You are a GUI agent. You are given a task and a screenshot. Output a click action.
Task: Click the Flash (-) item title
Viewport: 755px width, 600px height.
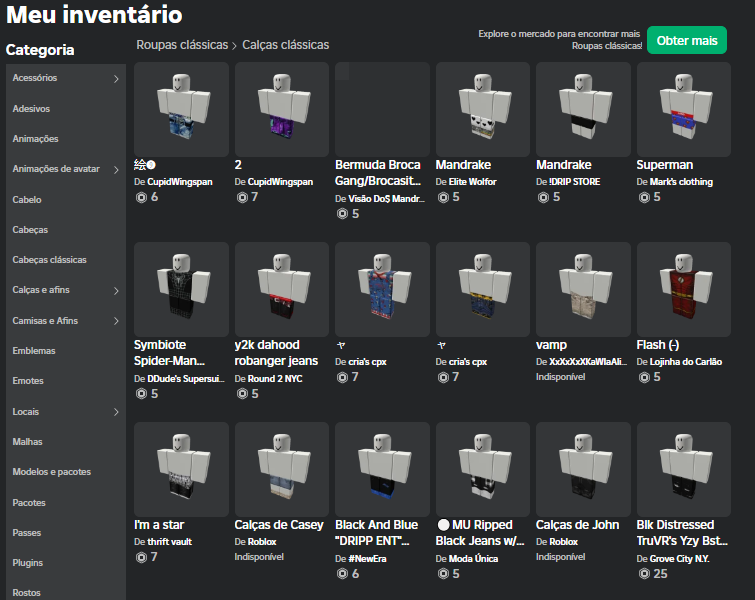[x=658, y=345]
